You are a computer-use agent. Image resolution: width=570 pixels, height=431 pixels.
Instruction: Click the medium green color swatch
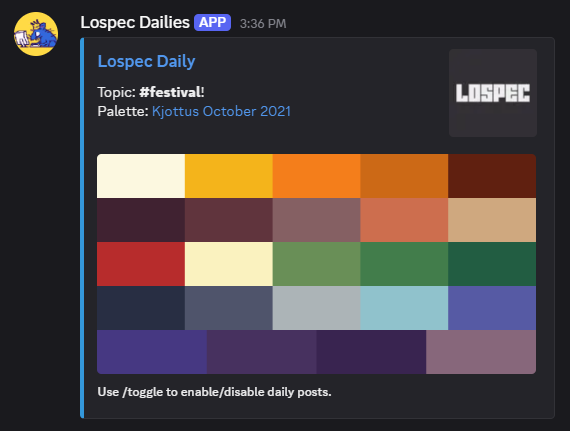(404, 264)
